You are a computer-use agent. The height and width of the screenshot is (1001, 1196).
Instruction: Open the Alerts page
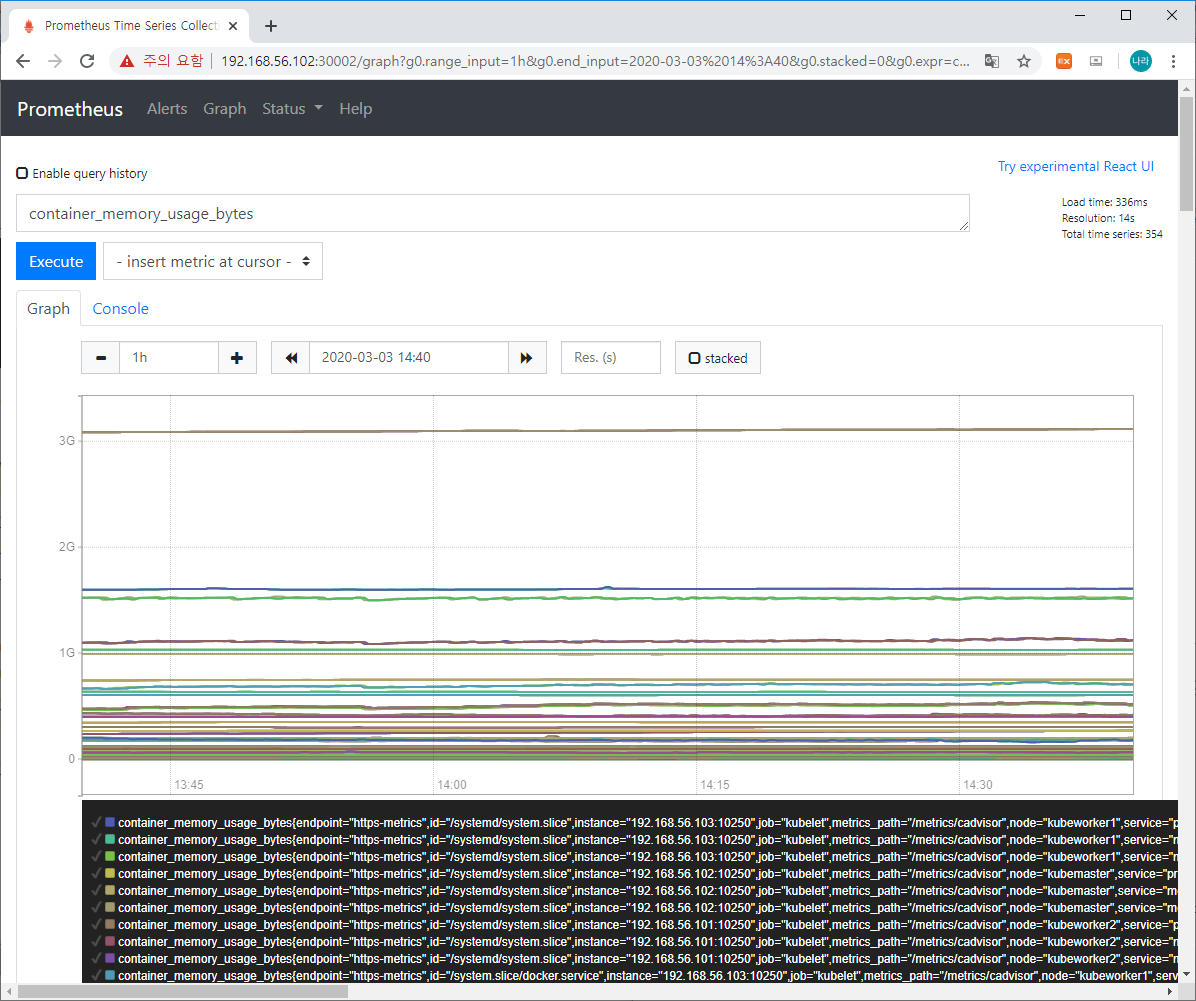tap(167, 108)
